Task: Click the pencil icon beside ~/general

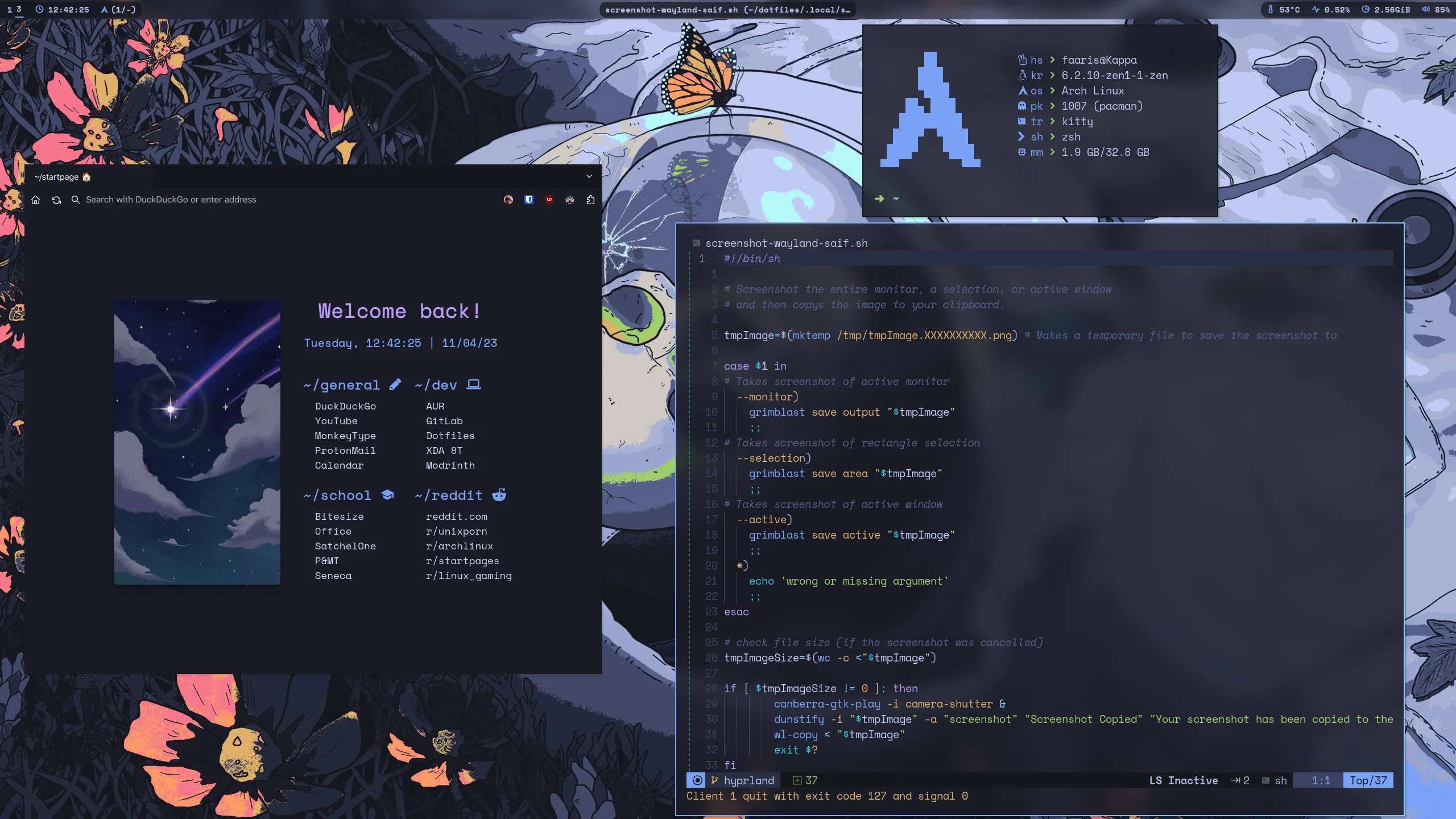Action: 395,384
